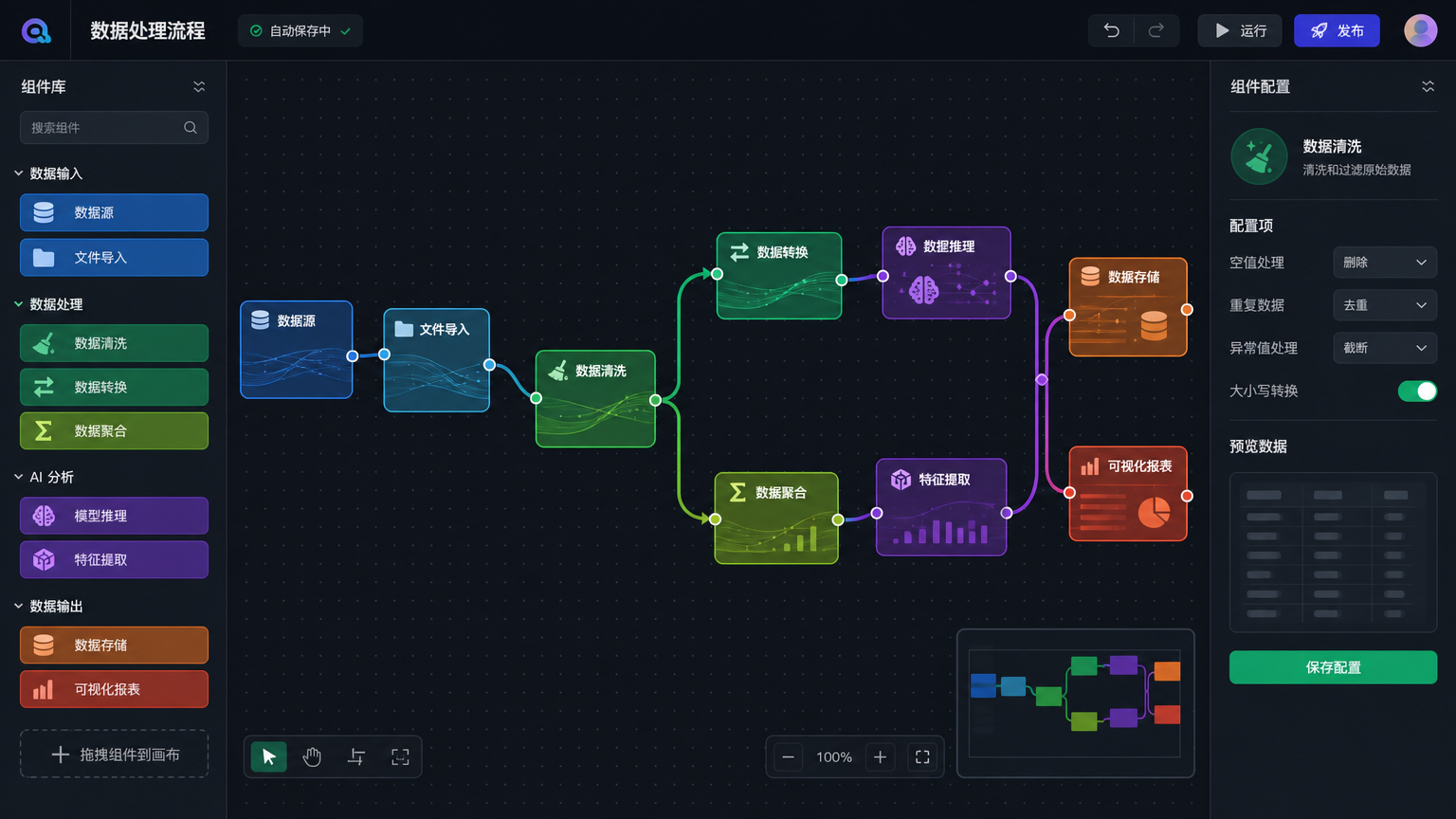Collapse the 数据处理 category

tap(18, 304)
